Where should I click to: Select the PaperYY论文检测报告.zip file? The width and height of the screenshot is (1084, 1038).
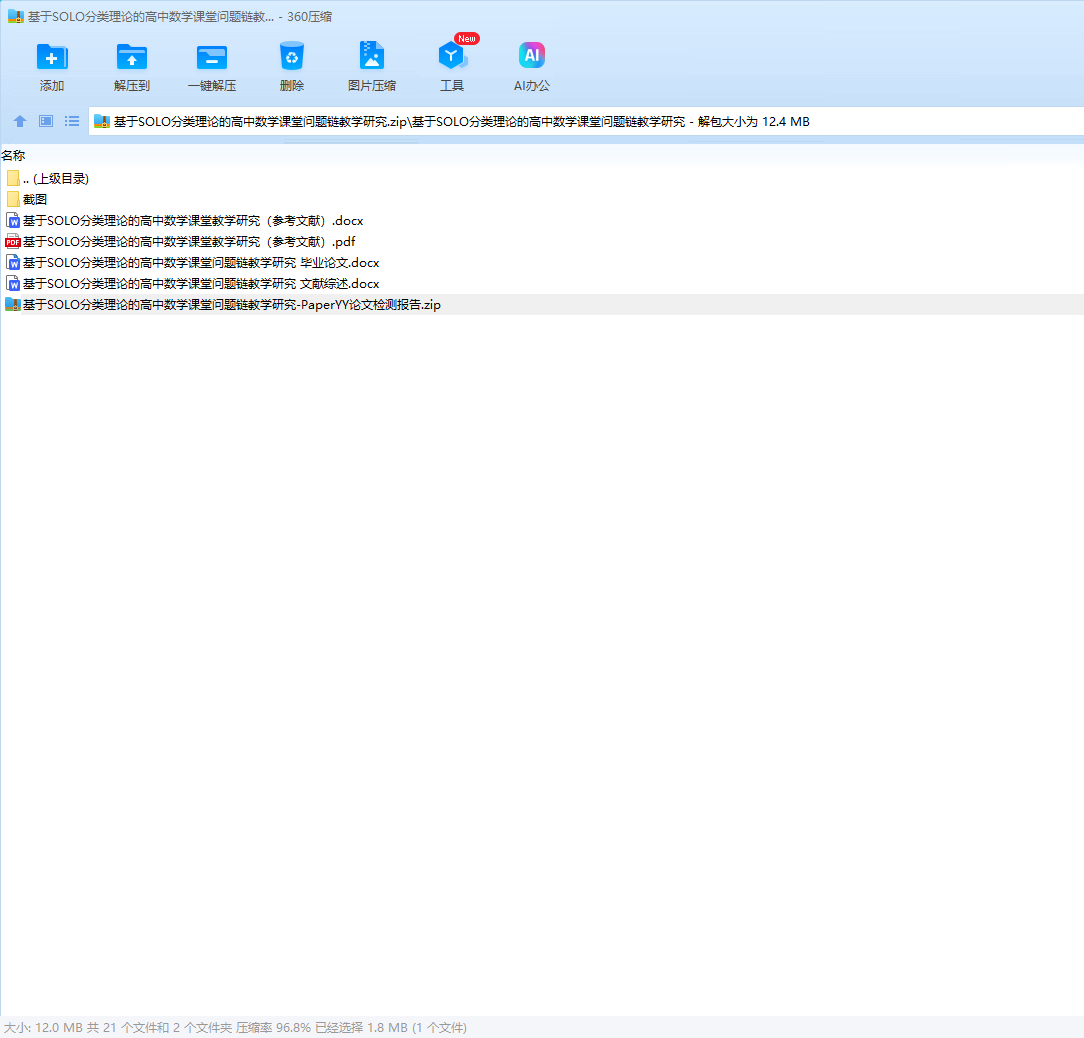pos(542,304)
